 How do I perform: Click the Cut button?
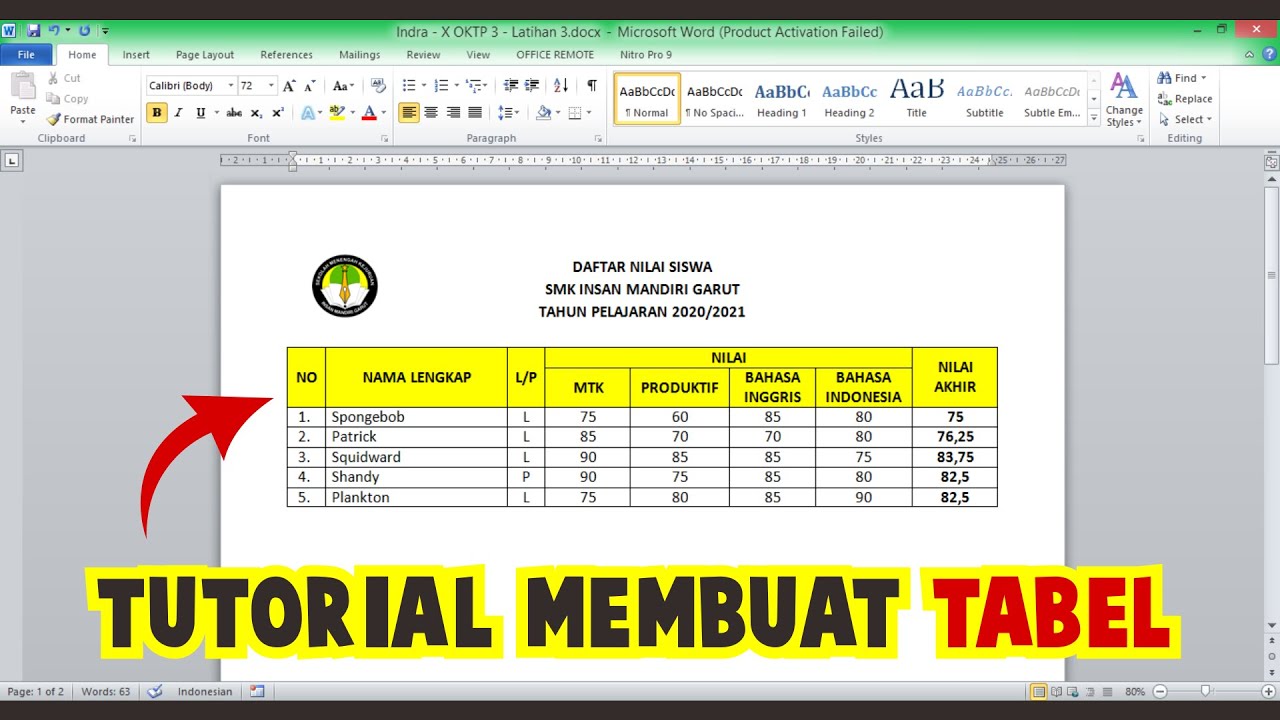(x=65, y=78)
